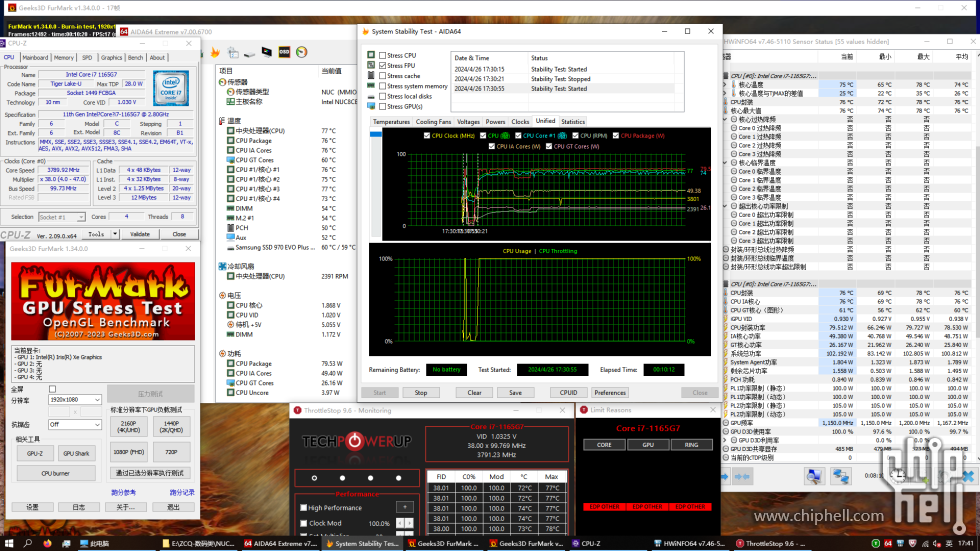This screenshot has width=980, height=551.
Task: Switch to AIDA64 Extreme taskbar item
Action: coord(280,544)
